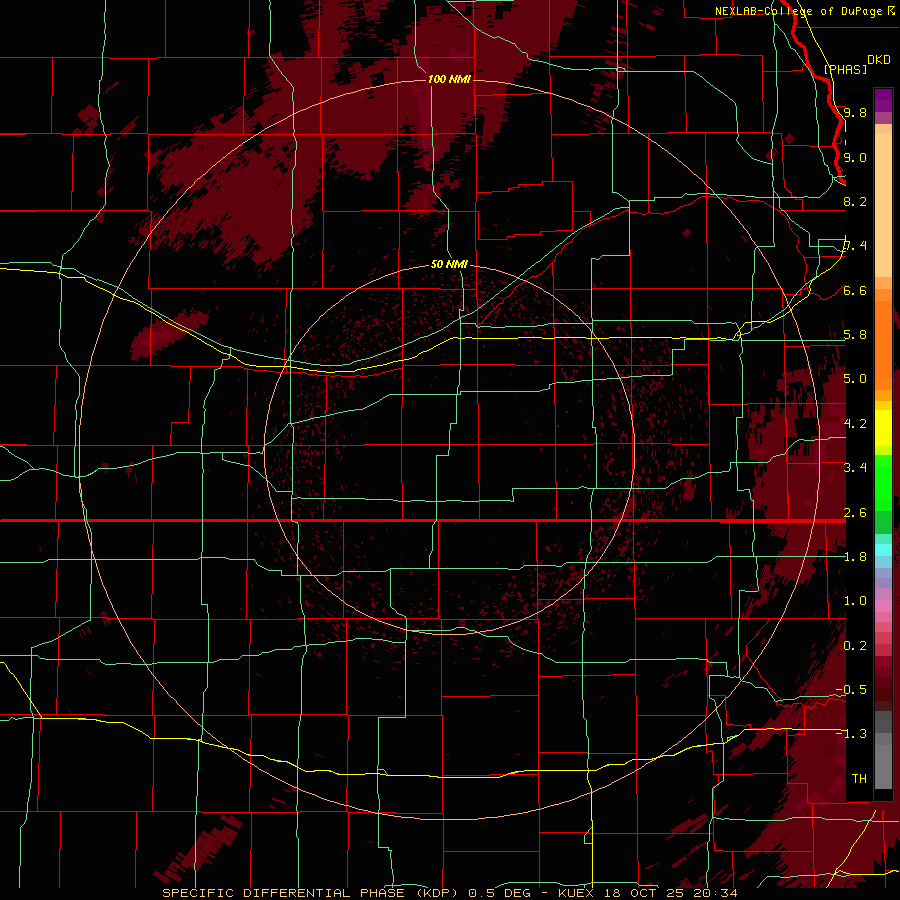This screenshot has width=900, height=900.
Task: Click the 'TH' threshold label on legend
Action: 859,778
